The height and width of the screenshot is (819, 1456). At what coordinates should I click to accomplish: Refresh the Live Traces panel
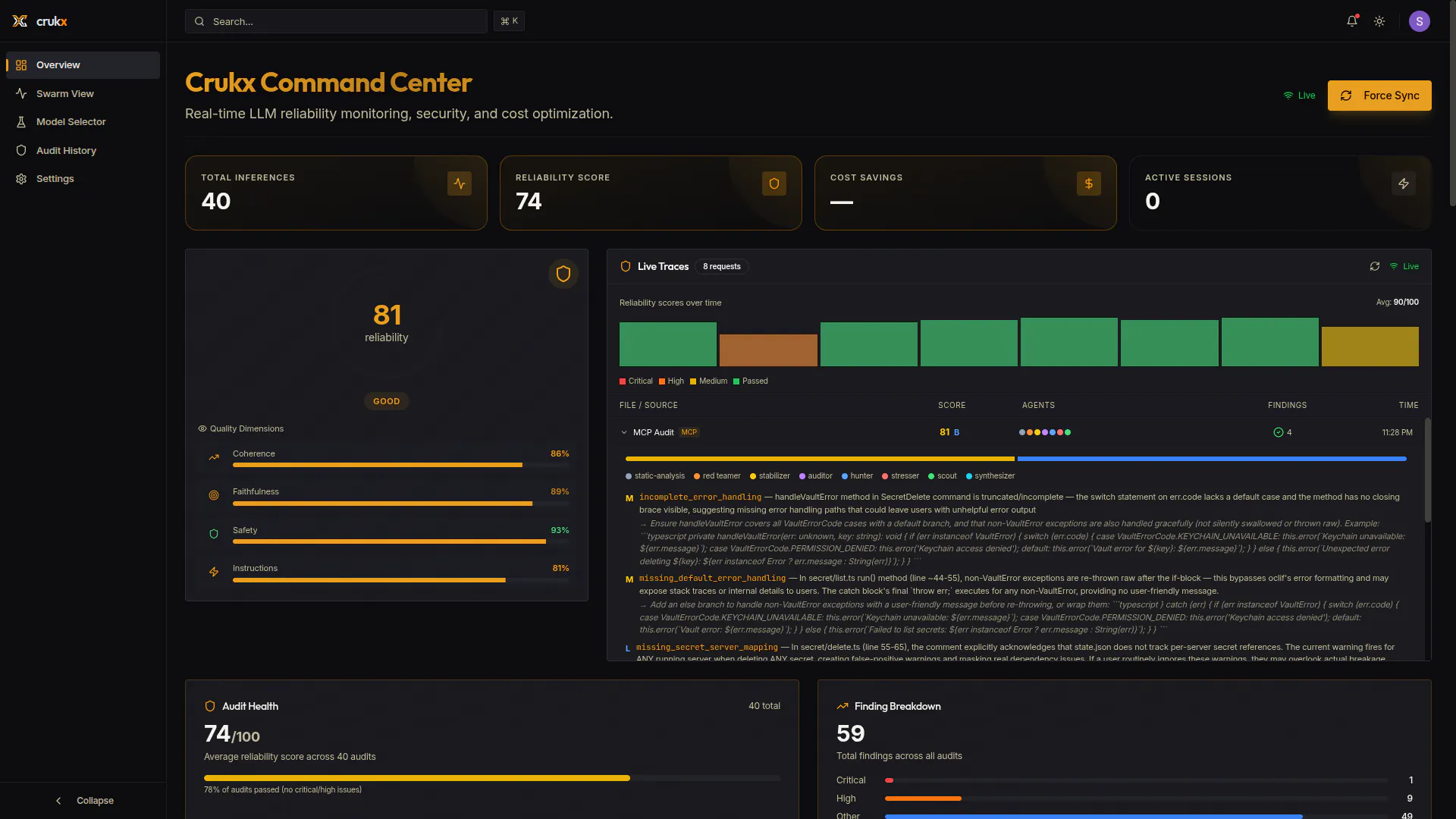click(1375, 266)
